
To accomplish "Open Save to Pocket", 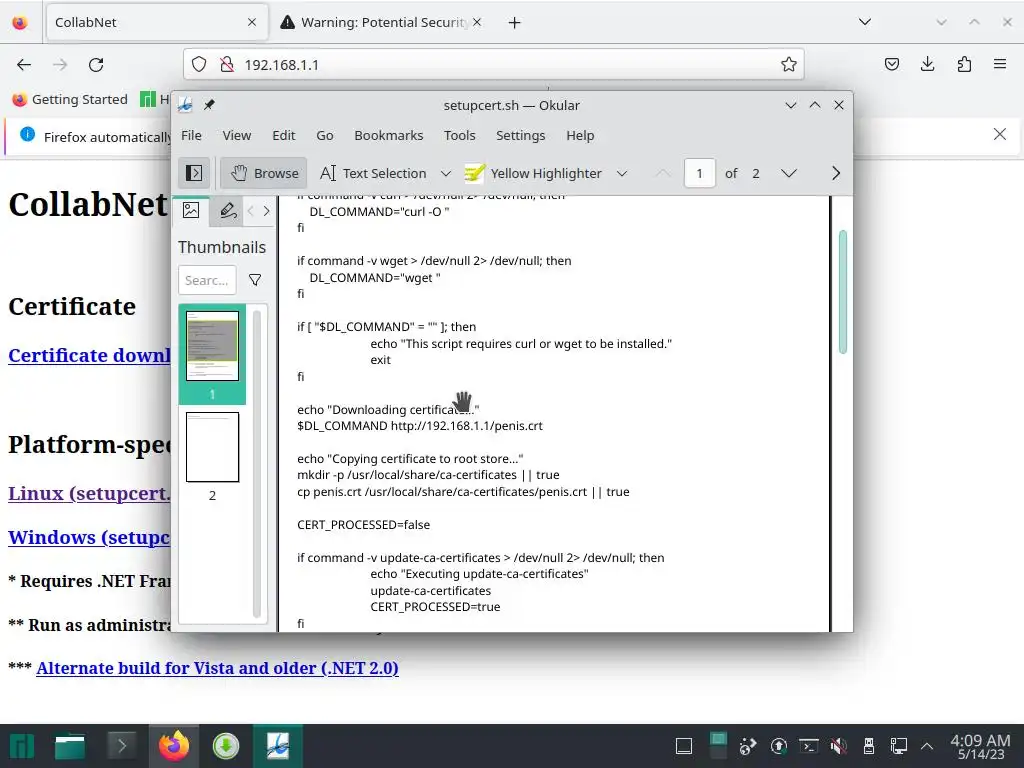I will point(891,64).
